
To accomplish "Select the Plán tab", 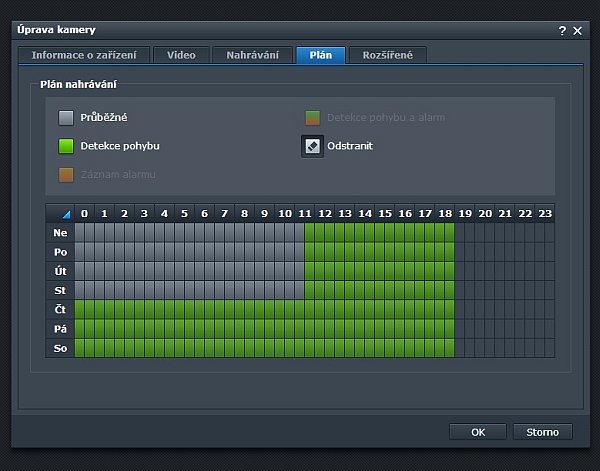I will (x=321, y=55).
